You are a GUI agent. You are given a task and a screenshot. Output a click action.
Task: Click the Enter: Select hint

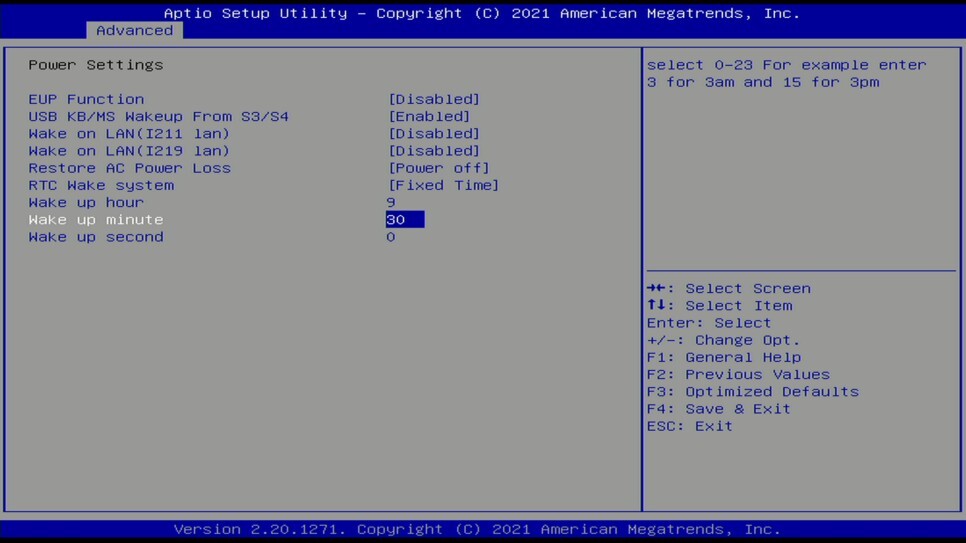click(708, 323)
